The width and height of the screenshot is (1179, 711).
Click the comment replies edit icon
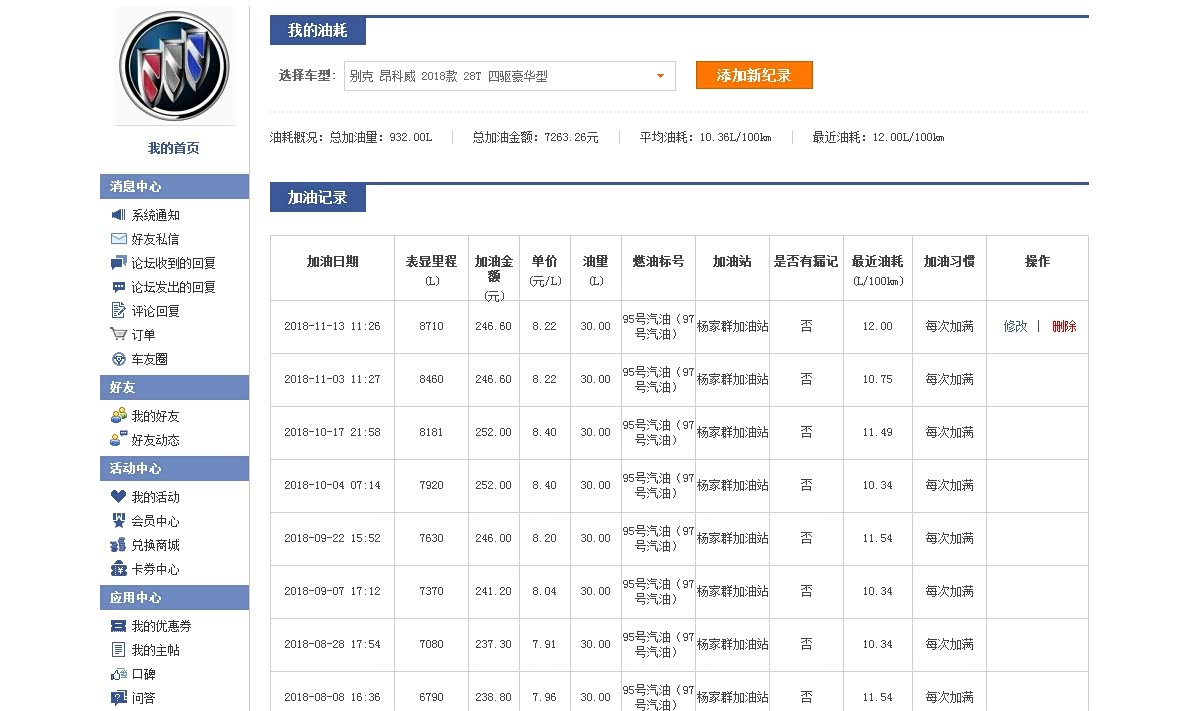coord(118,311)
